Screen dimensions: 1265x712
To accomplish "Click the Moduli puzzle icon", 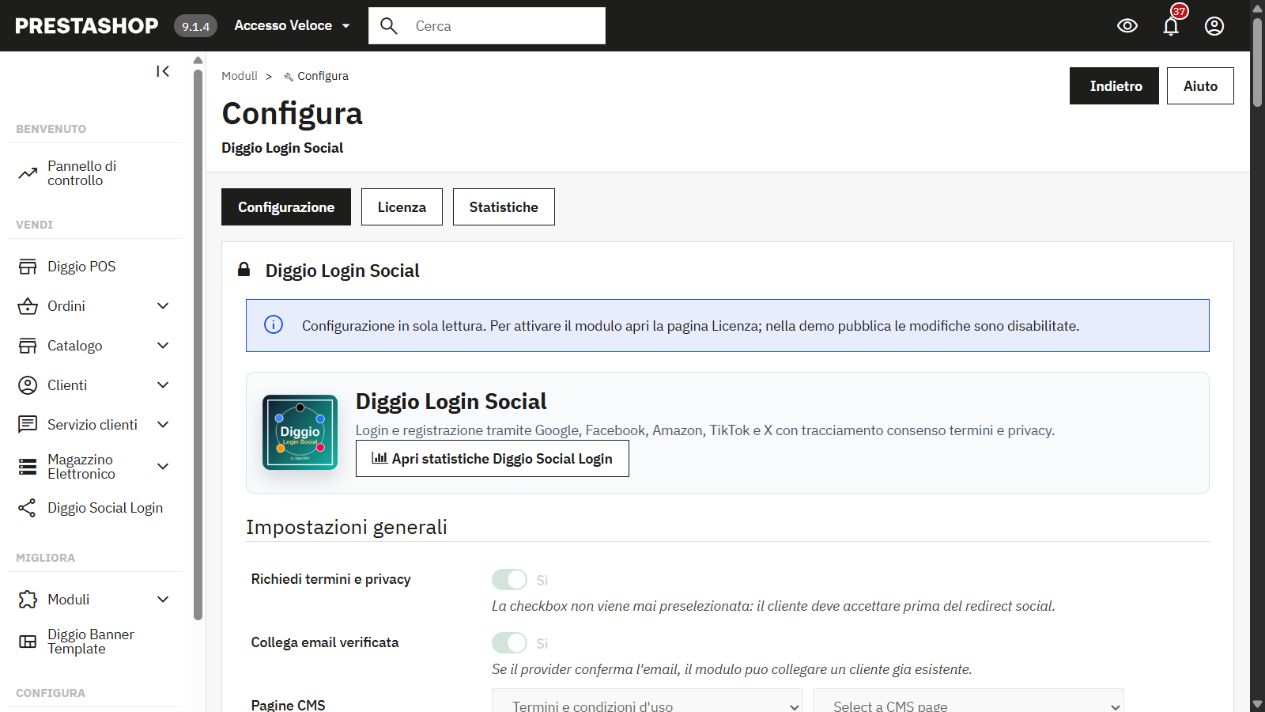I will pos(28,600).
